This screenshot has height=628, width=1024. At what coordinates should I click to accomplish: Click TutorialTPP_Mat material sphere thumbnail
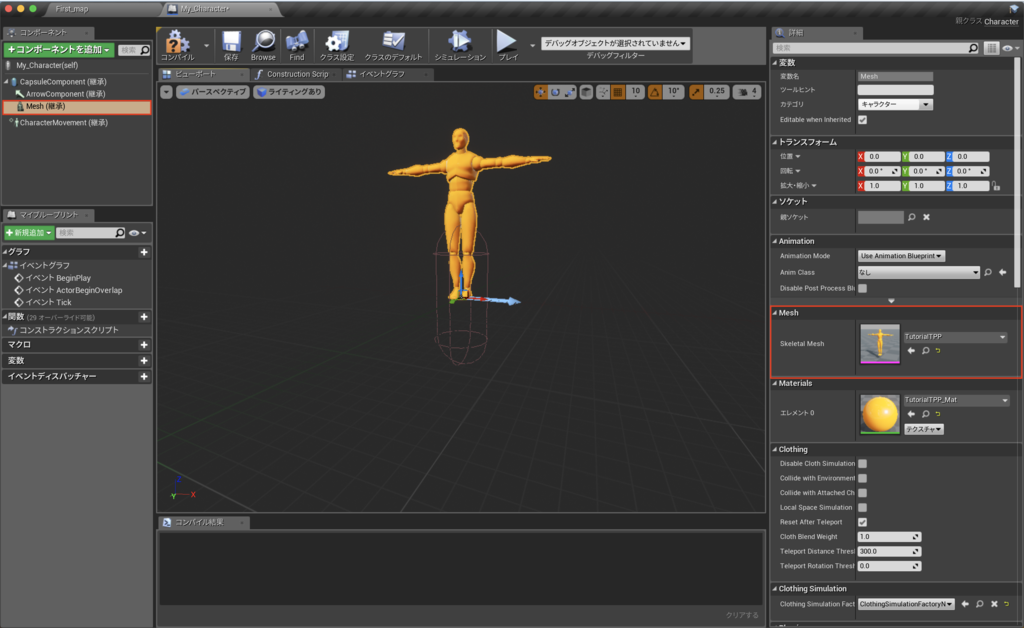pos(880,414)
